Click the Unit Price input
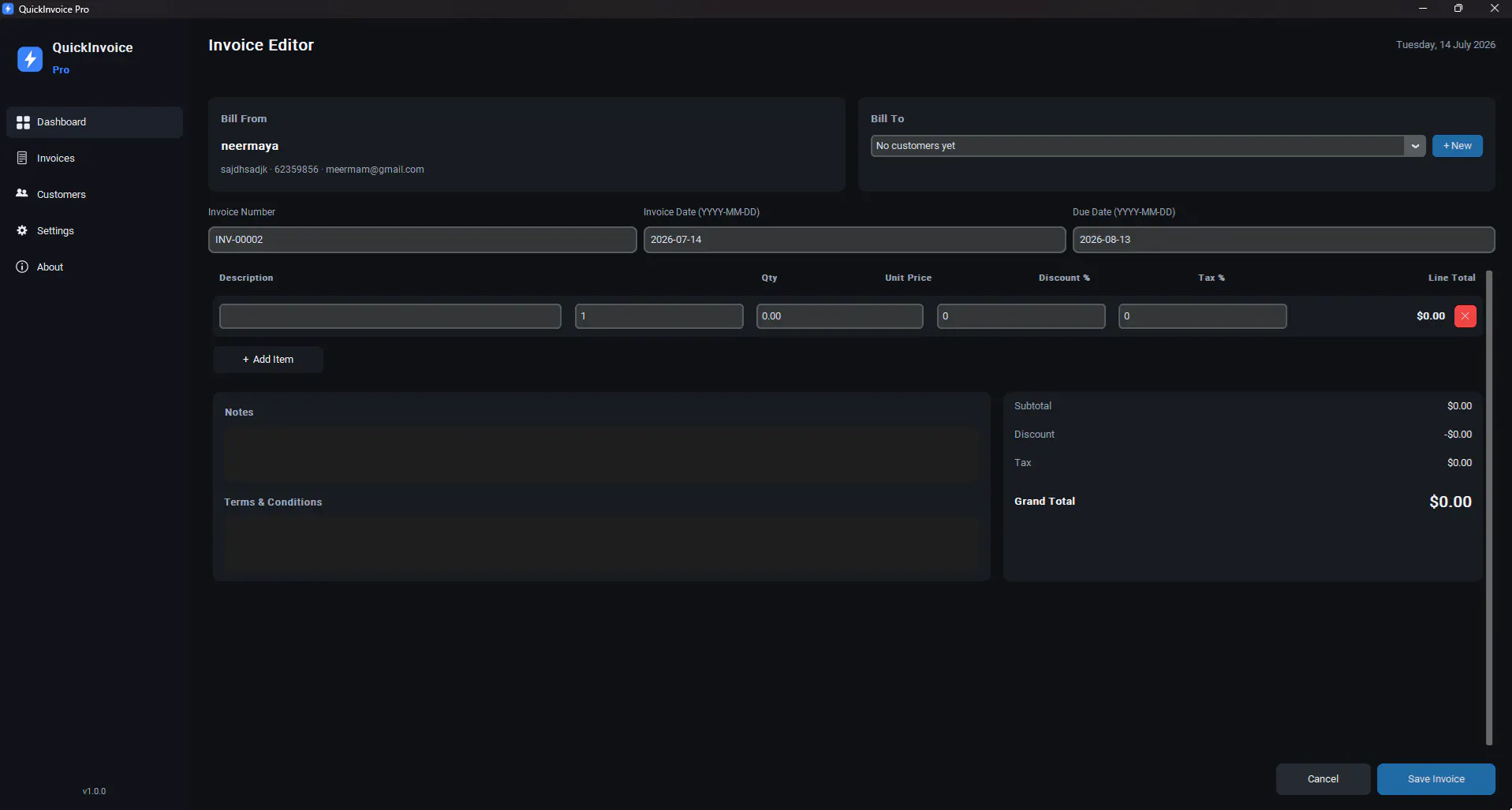This screenshot has height=810, width=1512. click(839, 316)
